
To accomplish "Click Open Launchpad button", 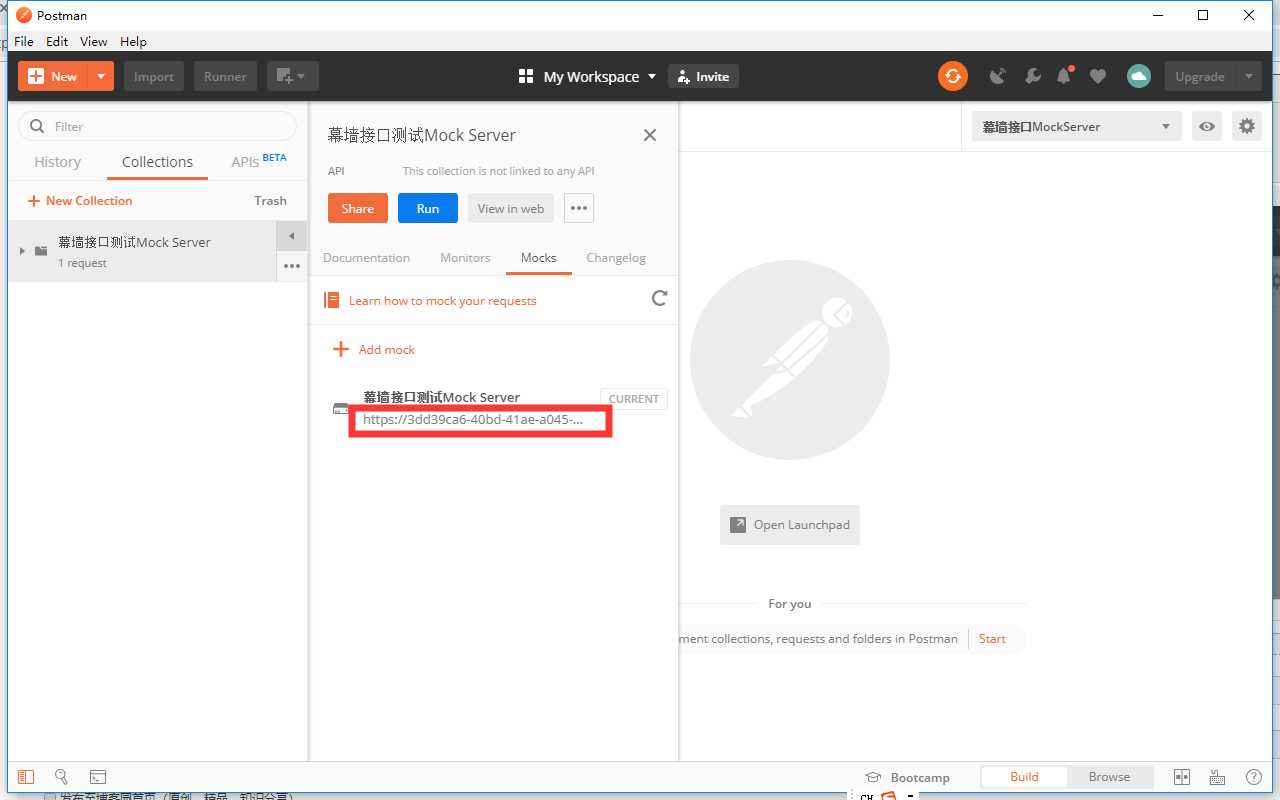I will point(790,524).
